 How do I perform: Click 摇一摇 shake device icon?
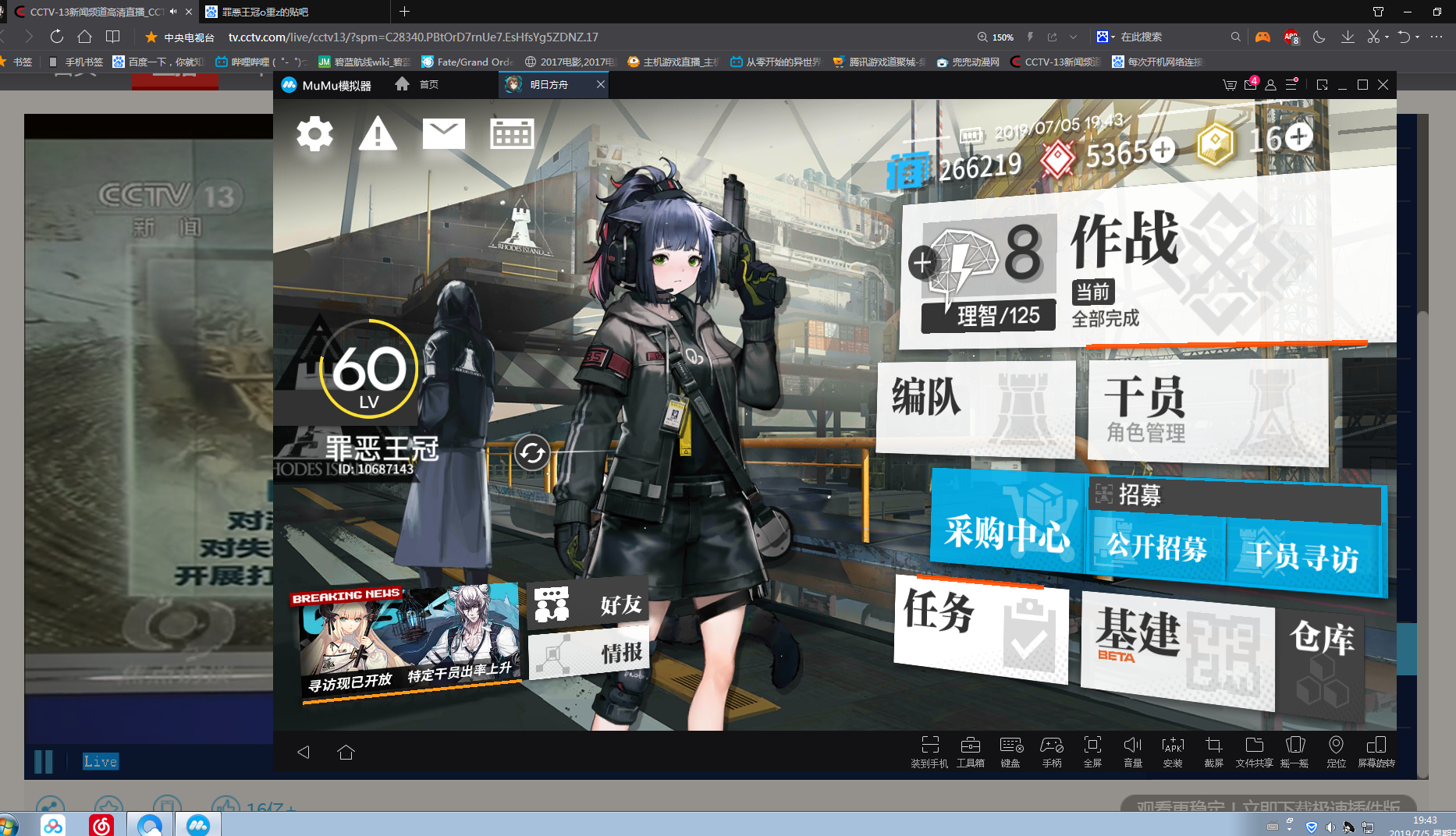pyautogui.click(x=1294, y=752)
